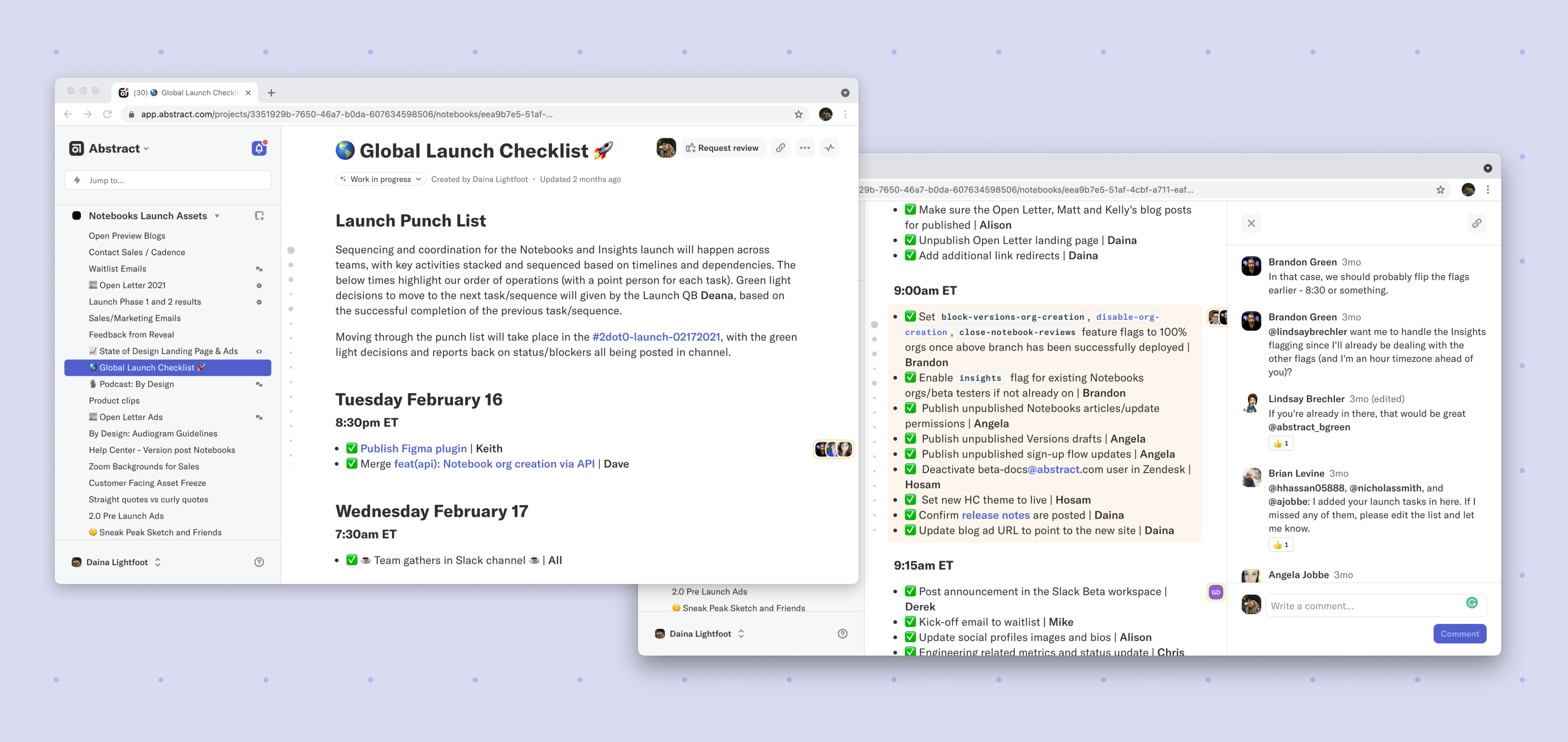Click star bookmark icon in back browser window

1440,190
